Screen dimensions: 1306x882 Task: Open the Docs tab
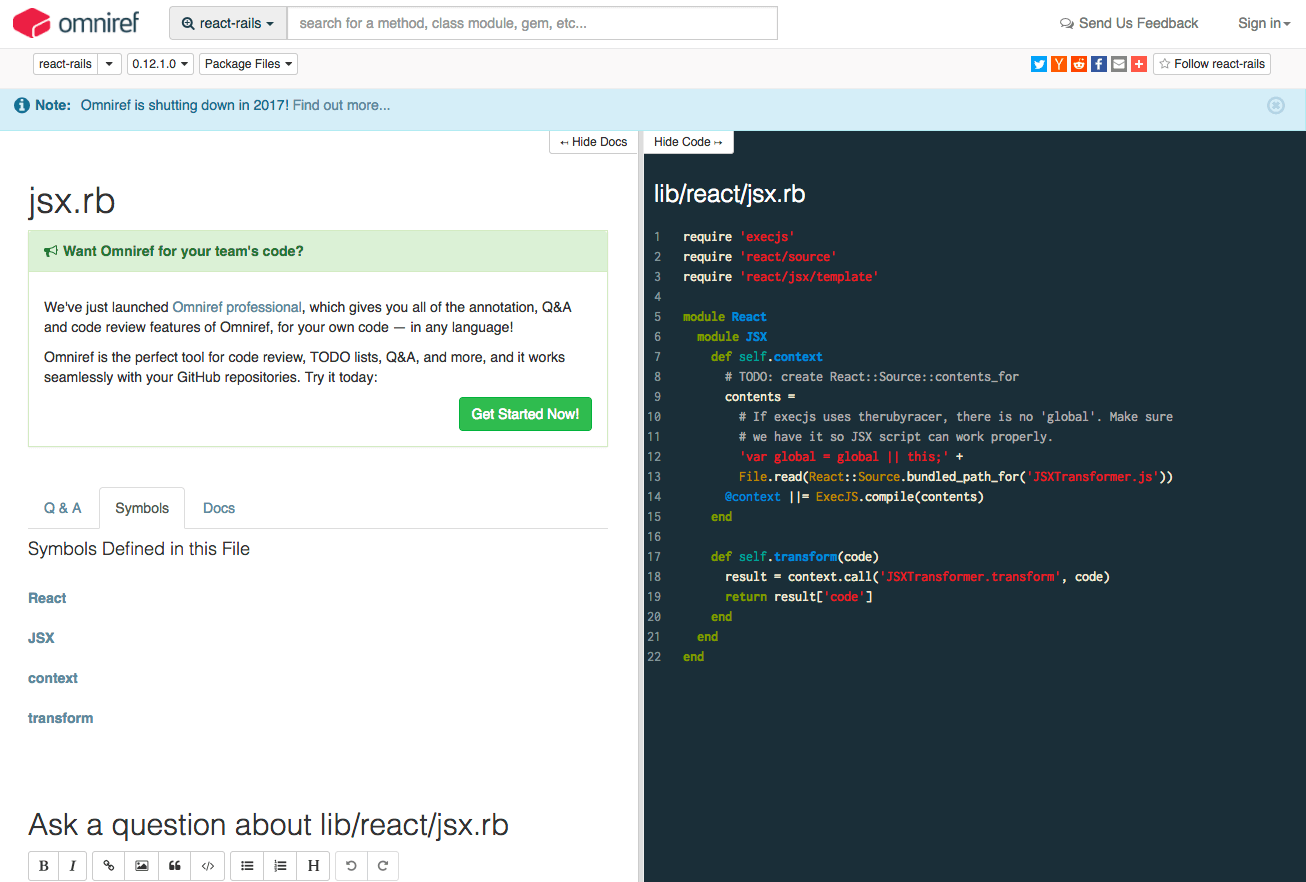[219, 508]
